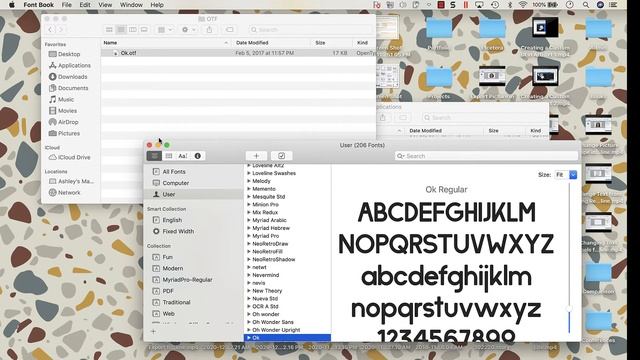Go forward in OTF Finder window
640x360 pixels.
(x=61, y=29)
